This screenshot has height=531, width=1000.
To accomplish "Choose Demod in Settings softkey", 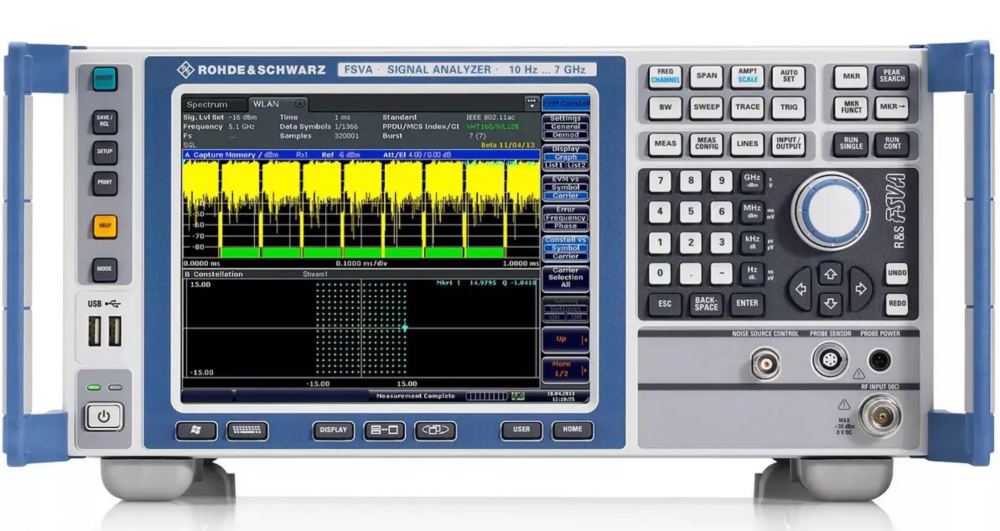I will (x=566, y=135).
